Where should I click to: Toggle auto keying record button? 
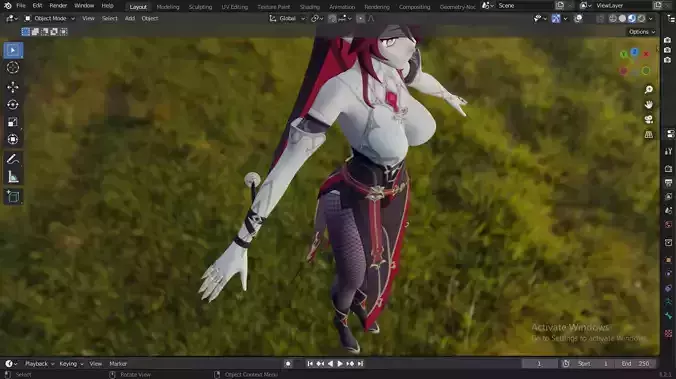coord(288,363)
